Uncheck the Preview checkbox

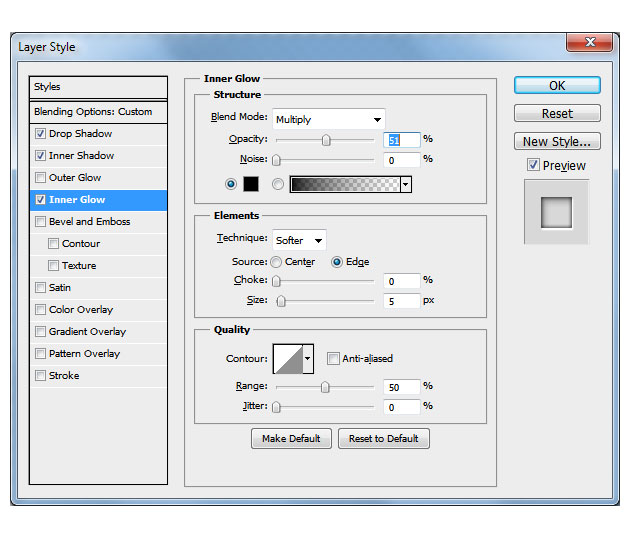click(533, 165)
